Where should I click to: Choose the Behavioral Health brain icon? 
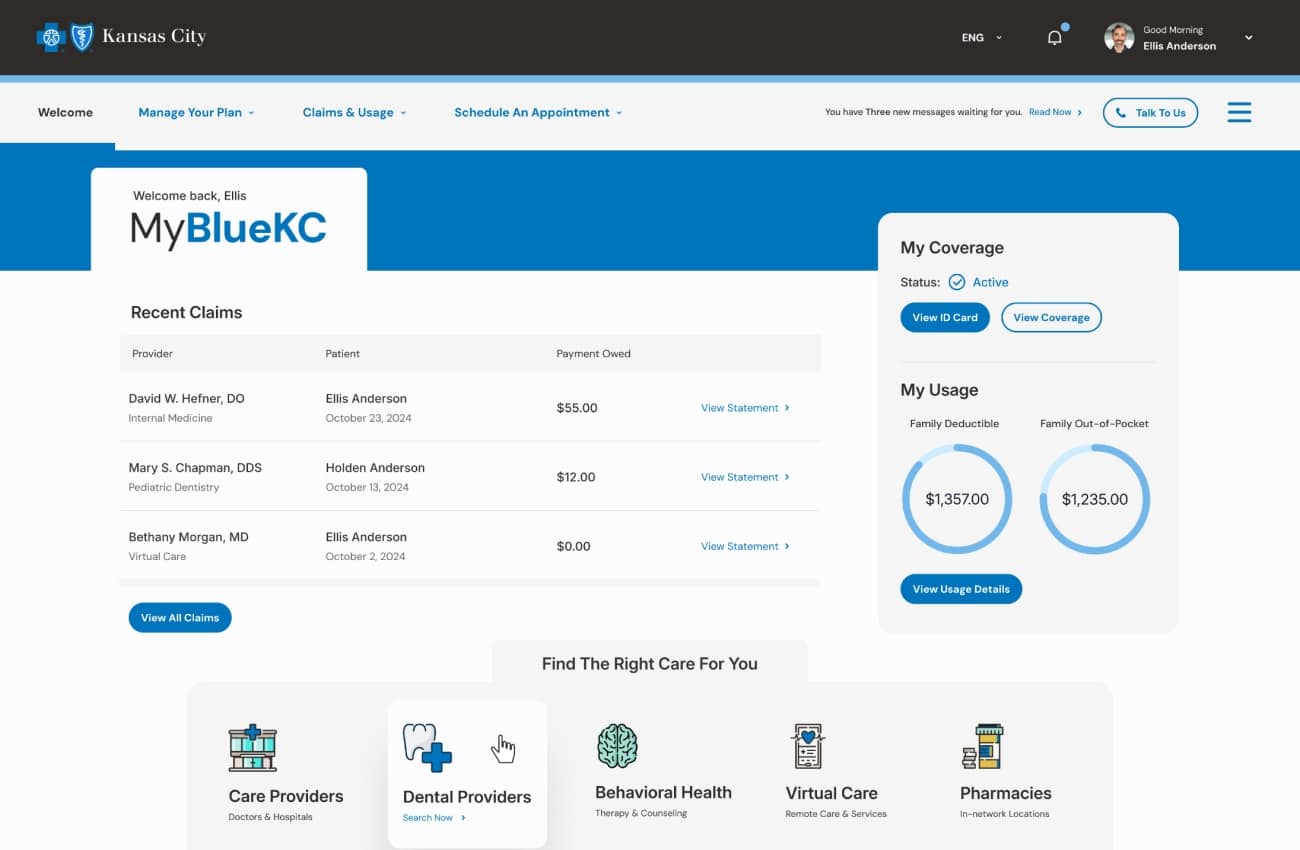(617, 746)
